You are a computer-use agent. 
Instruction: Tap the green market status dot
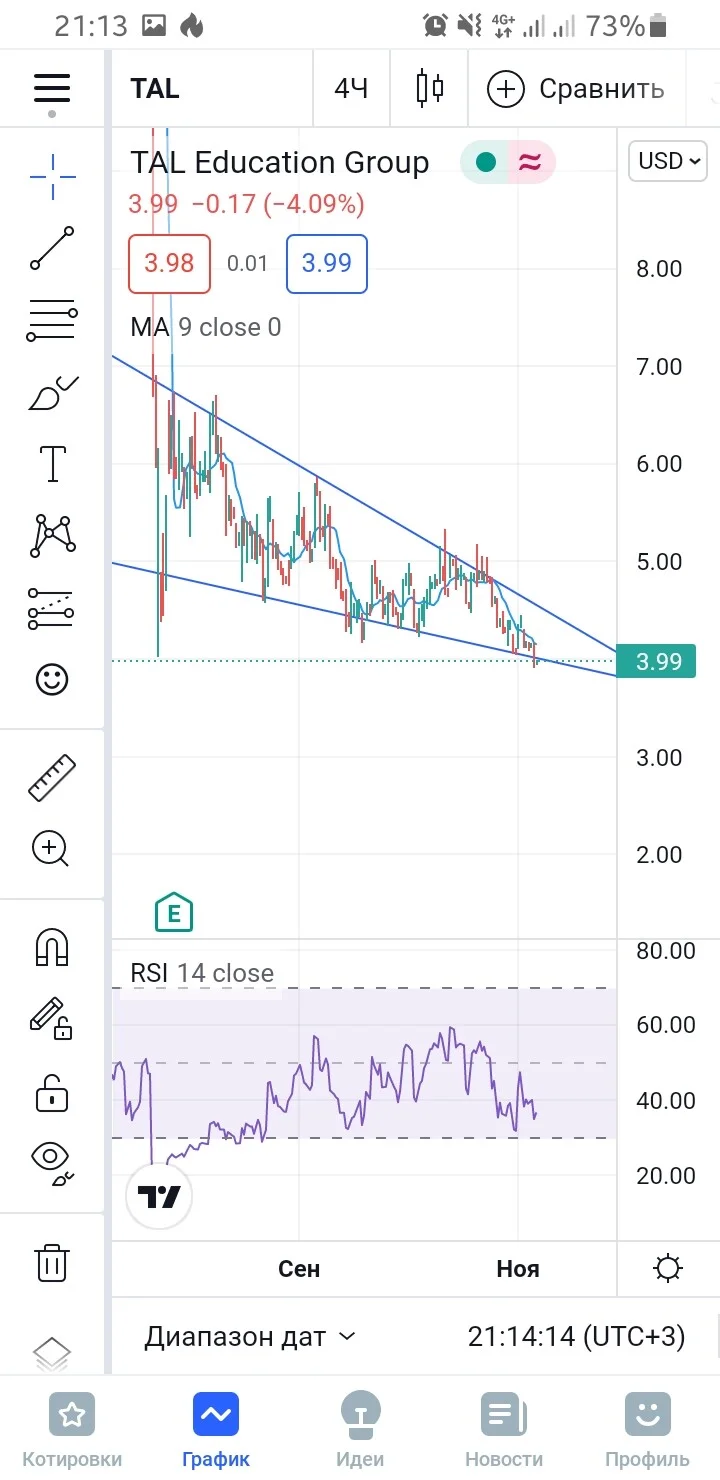click(486, 162)
